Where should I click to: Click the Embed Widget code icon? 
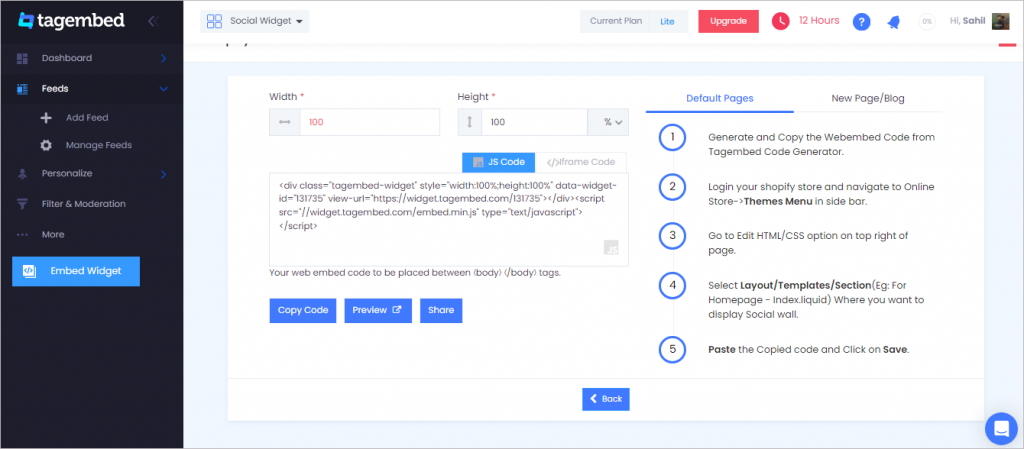(x=29, y=271)
